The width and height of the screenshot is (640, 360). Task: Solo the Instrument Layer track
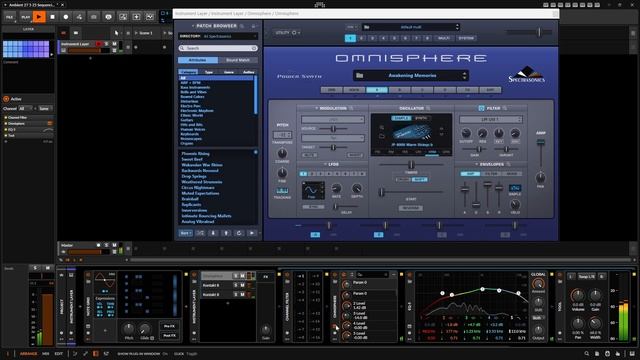[107, 44]
